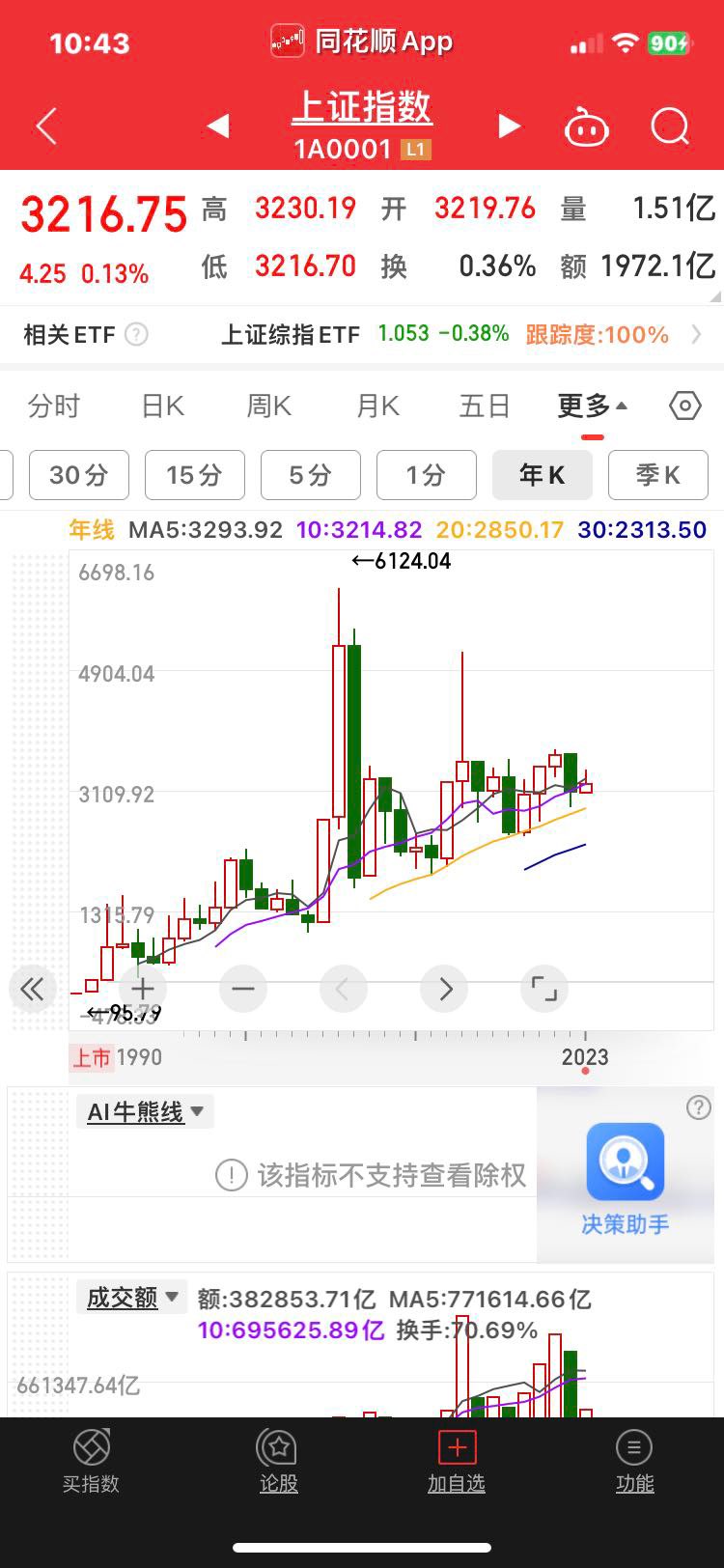The image size is (724, 1568).
Task: Select the 日K tab
Action: coord(162,406)
